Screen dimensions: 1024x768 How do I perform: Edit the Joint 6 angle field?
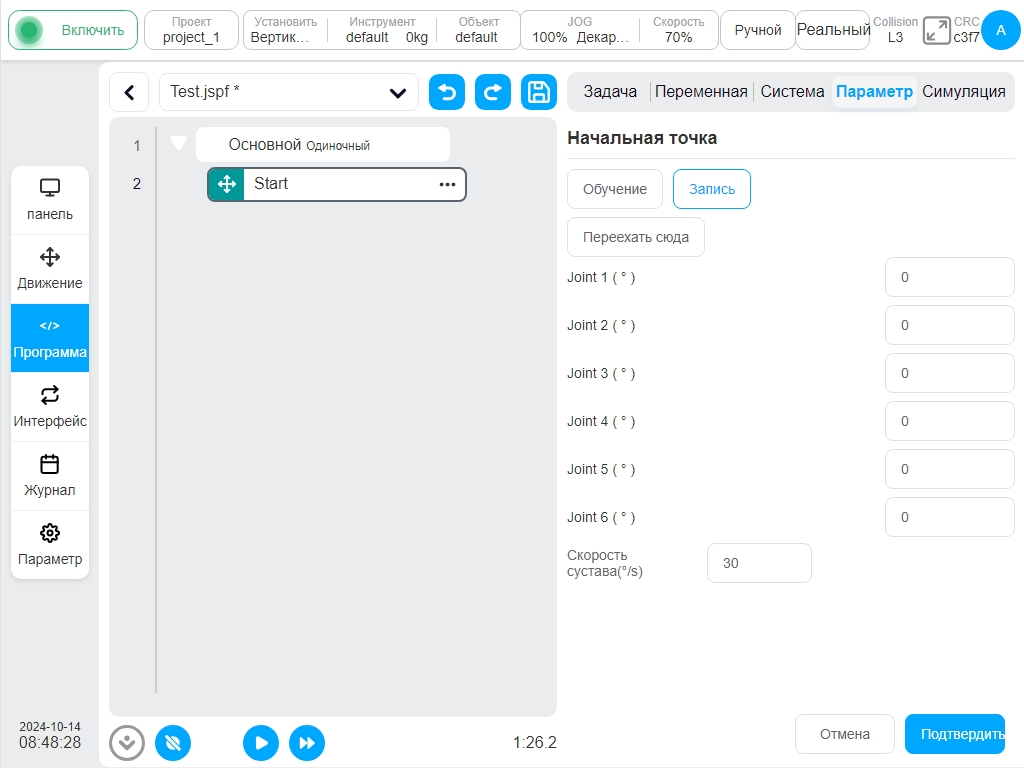point(950,517)
